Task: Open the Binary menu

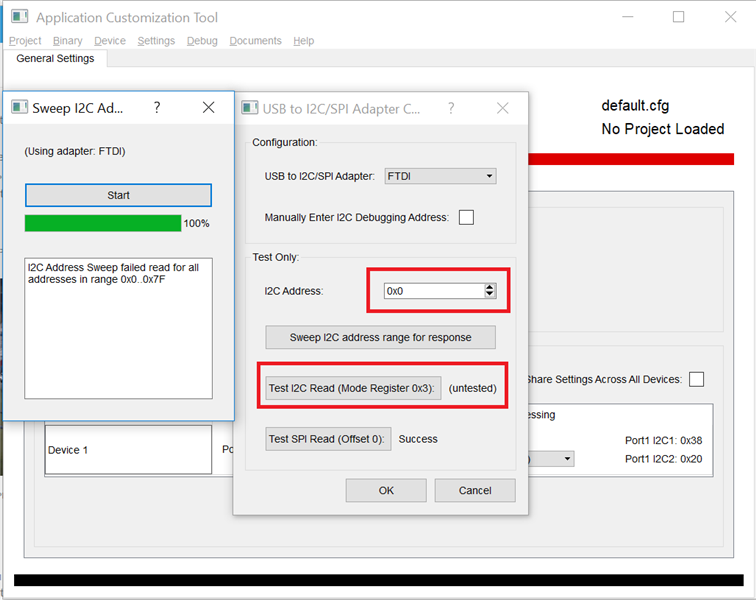Action: (68, 41)
